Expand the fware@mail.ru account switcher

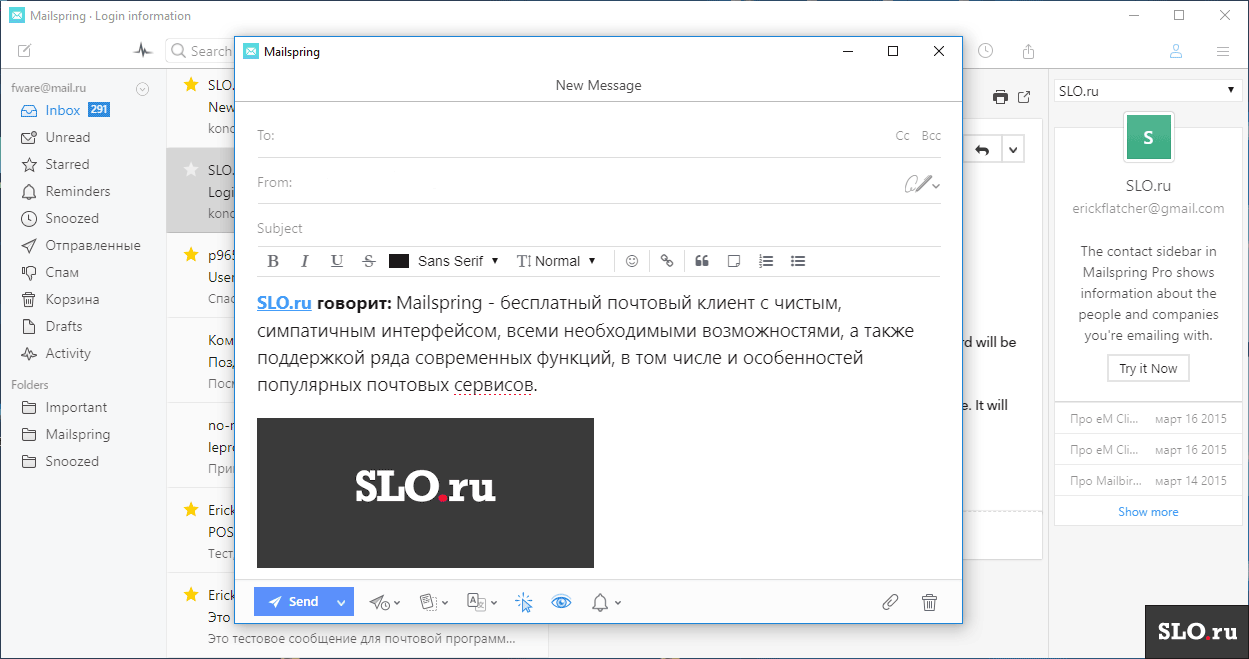[142, 88]
